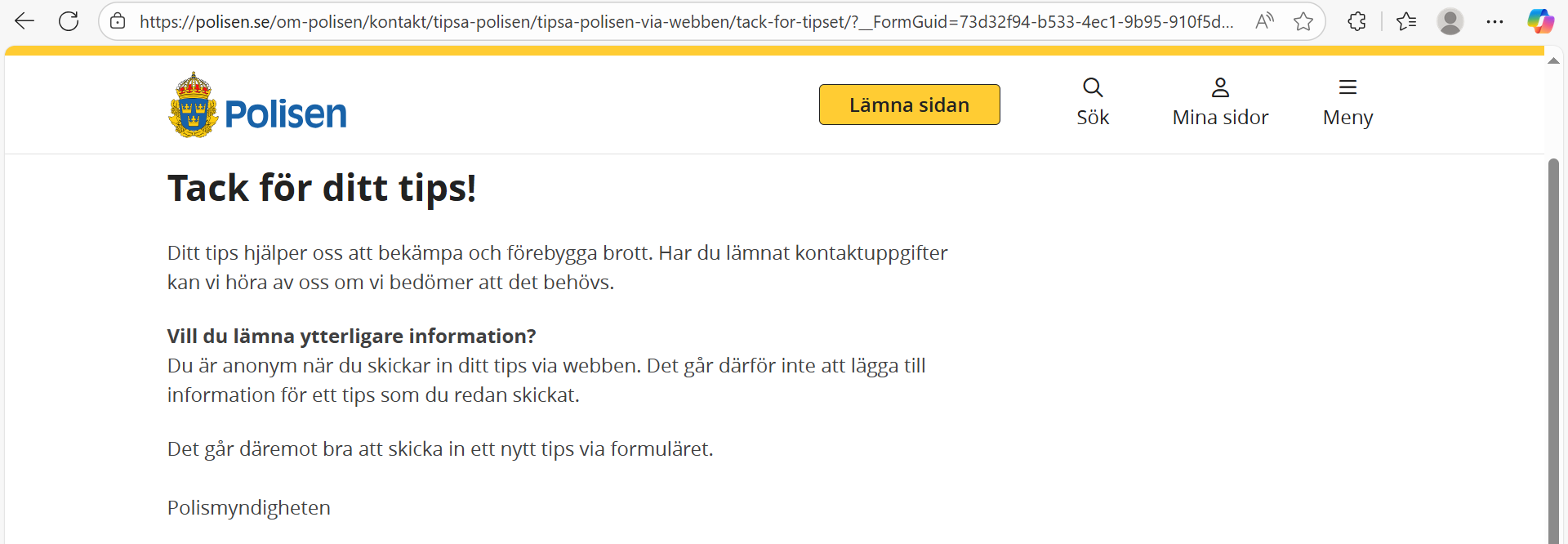Open the Extensions puzzle icon
The height and width of the screenshot is (544, 1568).
pyautogui.click(x=1356, y=21)
